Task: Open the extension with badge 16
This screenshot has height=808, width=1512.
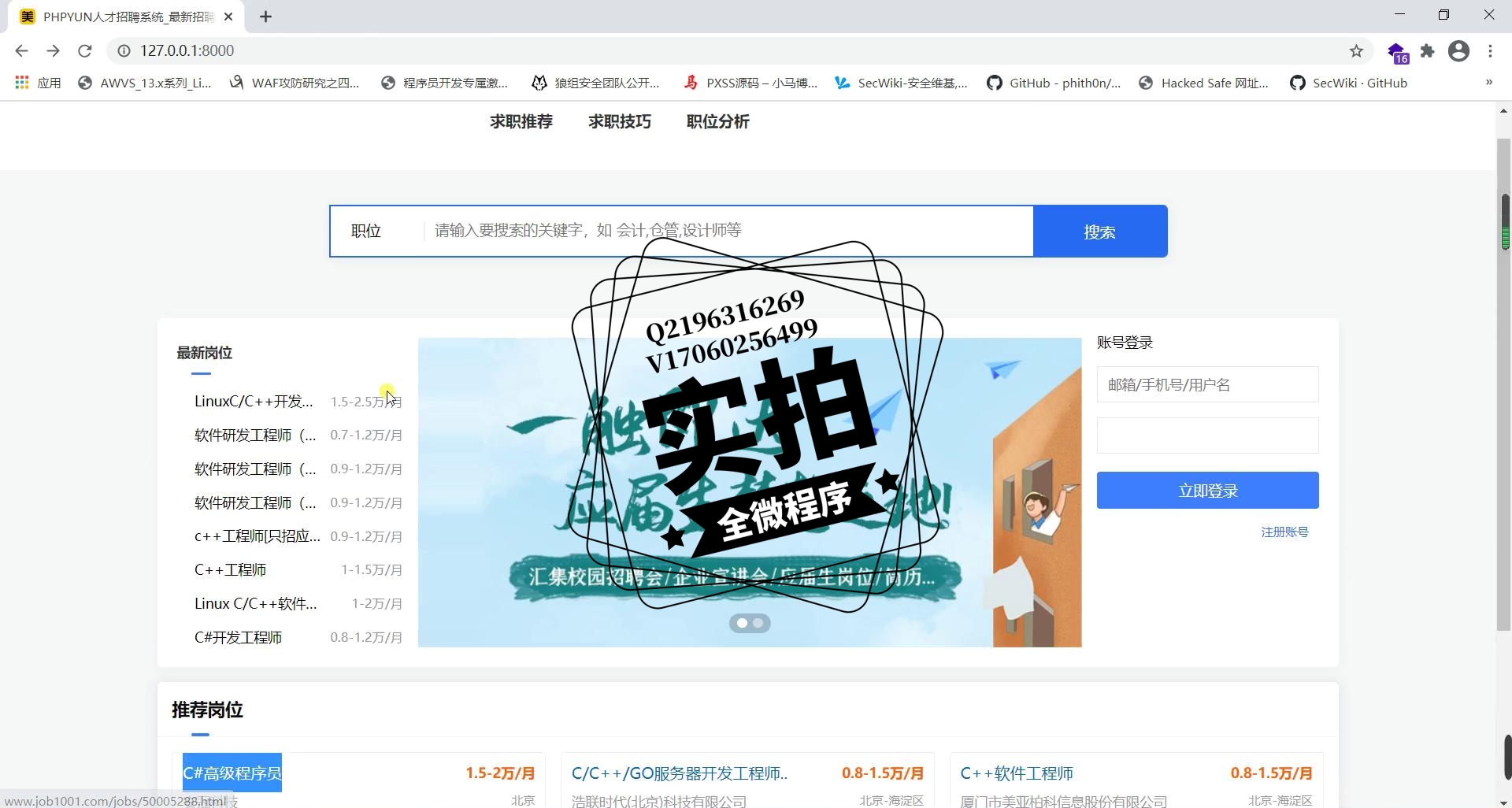Action: [x=1397, y=53]
